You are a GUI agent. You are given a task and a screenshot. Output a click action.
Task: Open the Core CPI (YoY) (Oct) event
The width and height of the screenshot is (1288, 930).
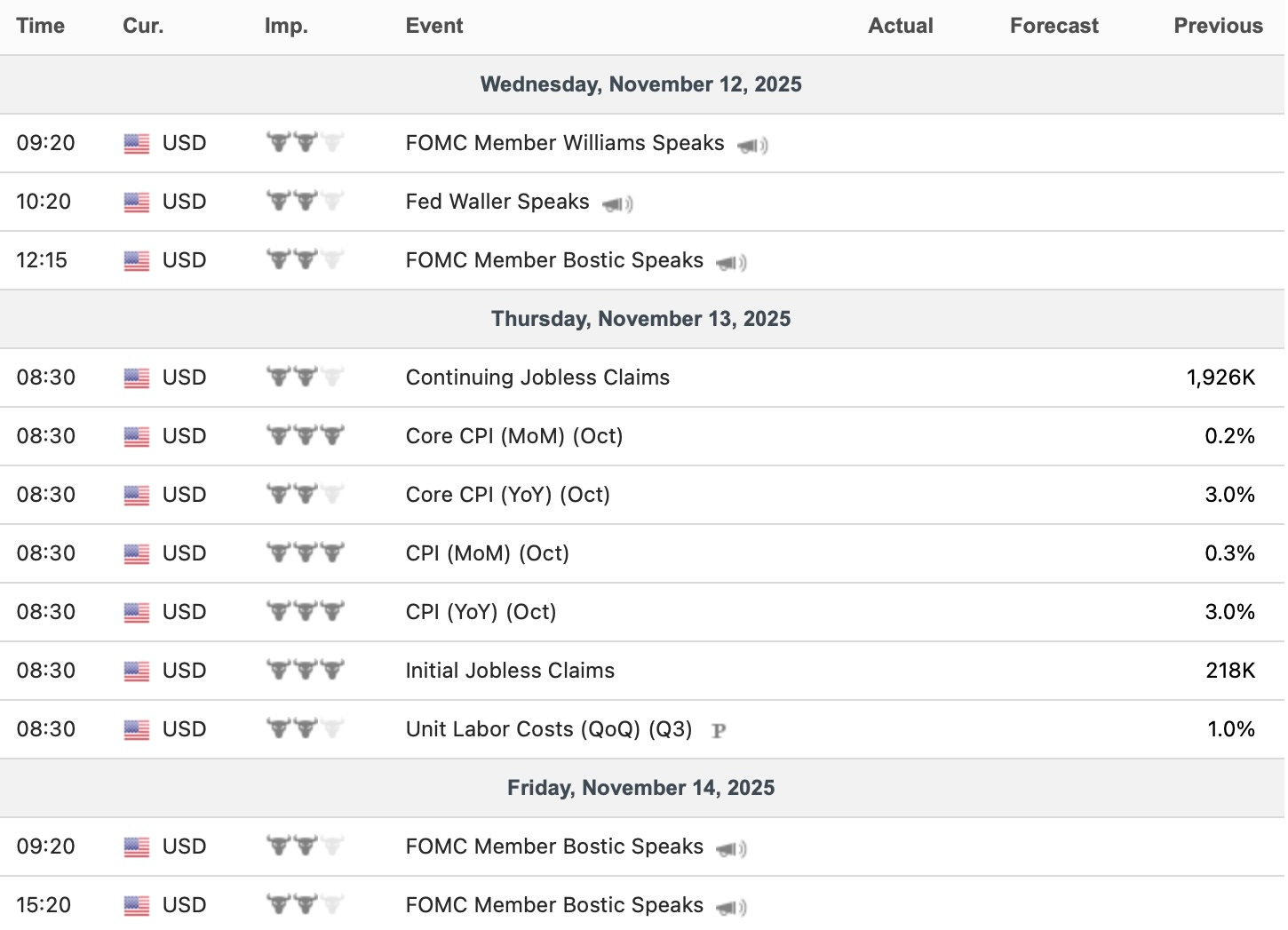[x=507, y=495]
